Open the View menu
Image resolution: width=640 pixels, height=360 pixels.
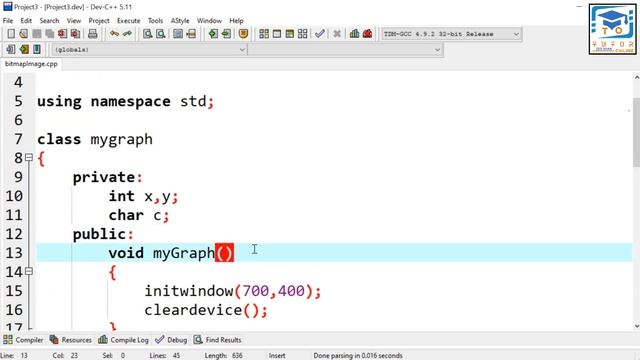pos(74,20)
